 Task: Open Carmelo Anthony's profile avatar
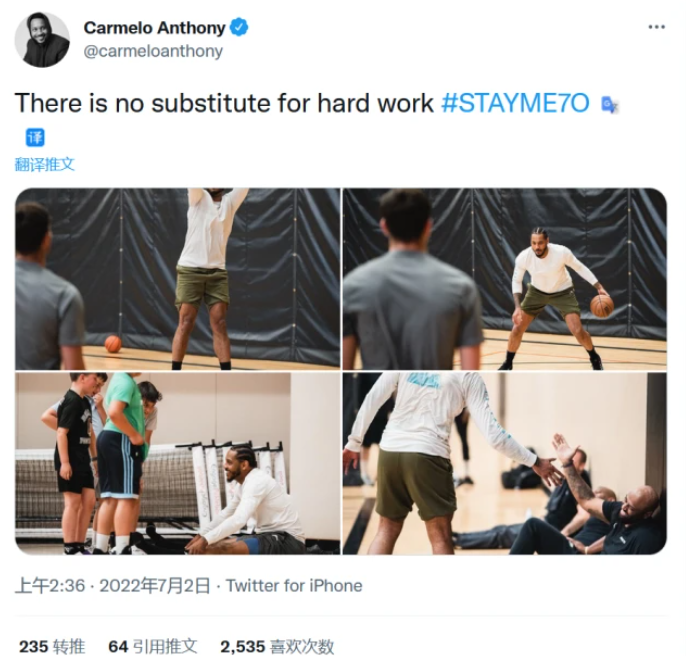[42, 40]
